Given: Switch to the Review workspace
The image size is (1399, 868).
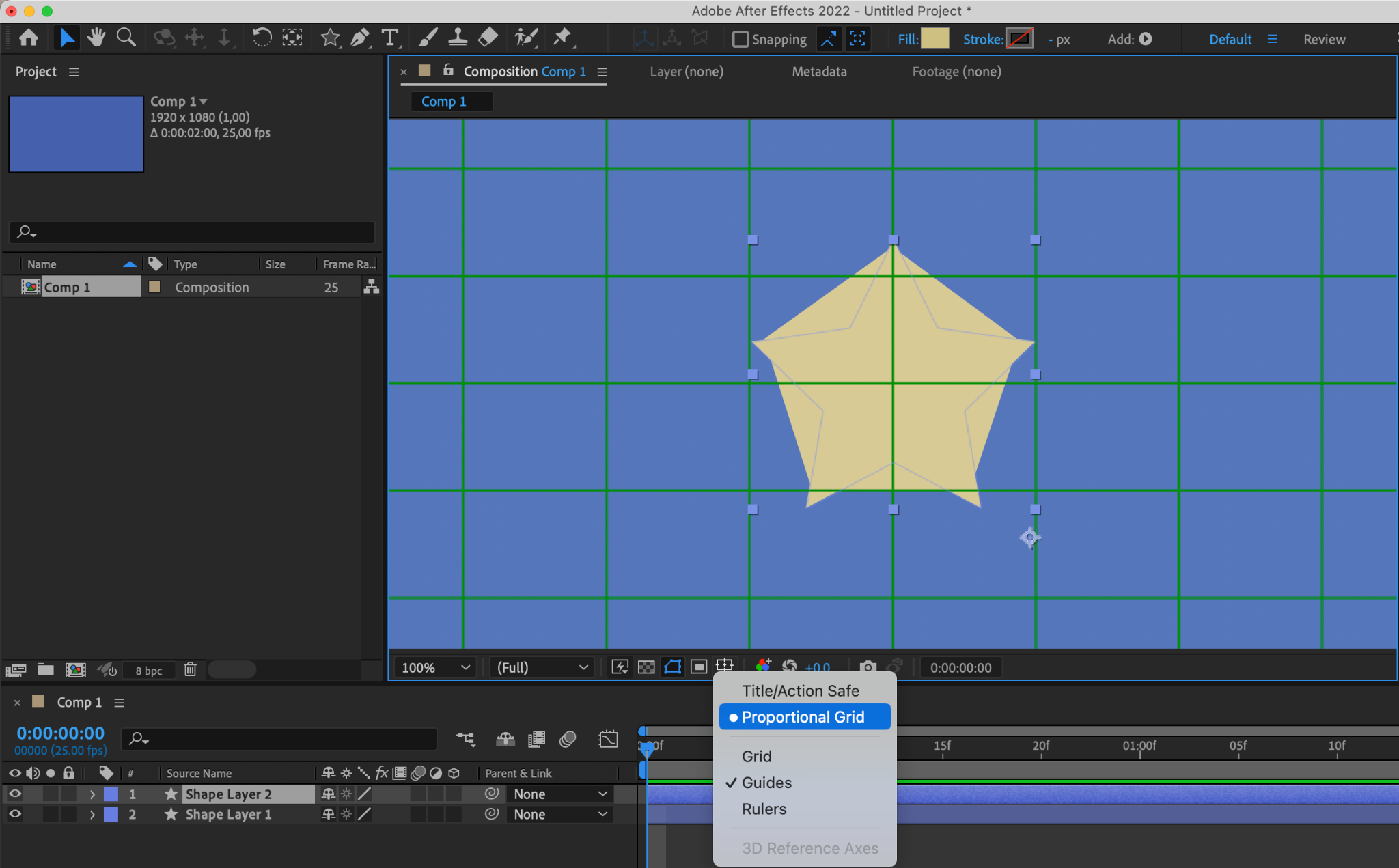Looking at the screenshot, I should click(1324, 40).
